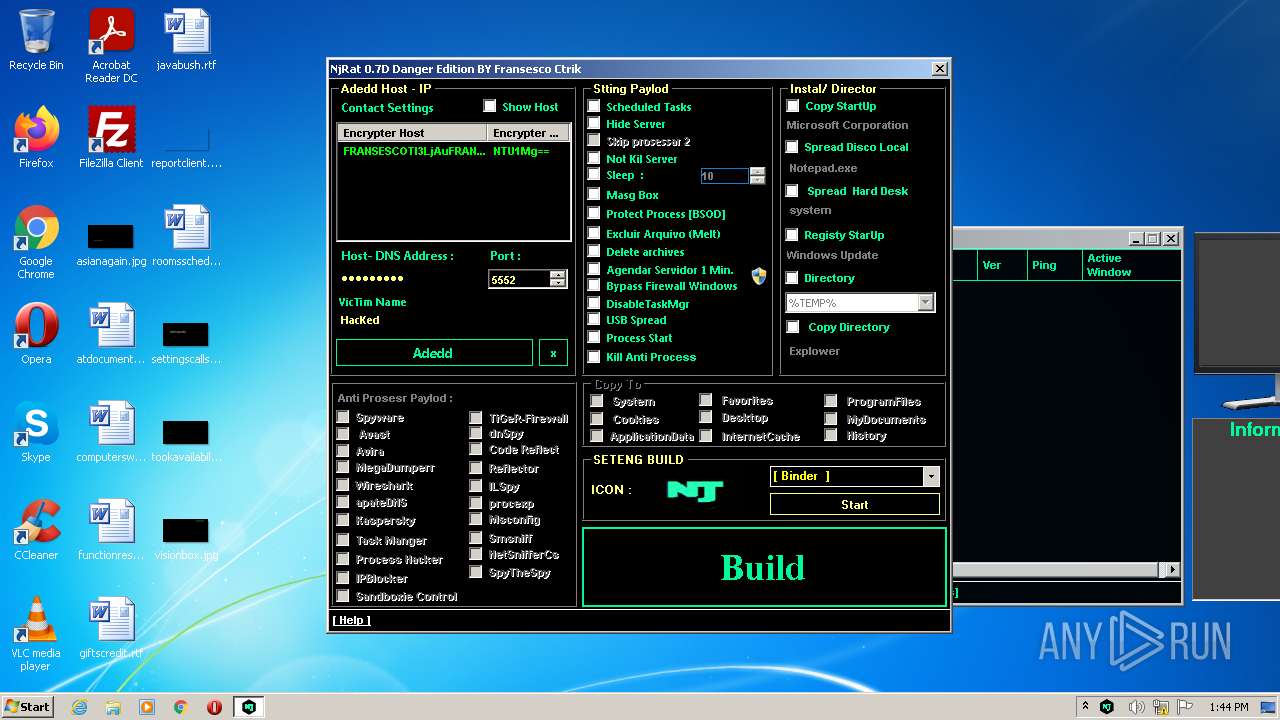The height and width of the screenshot is (720, 1280).
Task: Open the [ Binder ] dropdown
Action: pyautogui.click(x=931, y=477)
